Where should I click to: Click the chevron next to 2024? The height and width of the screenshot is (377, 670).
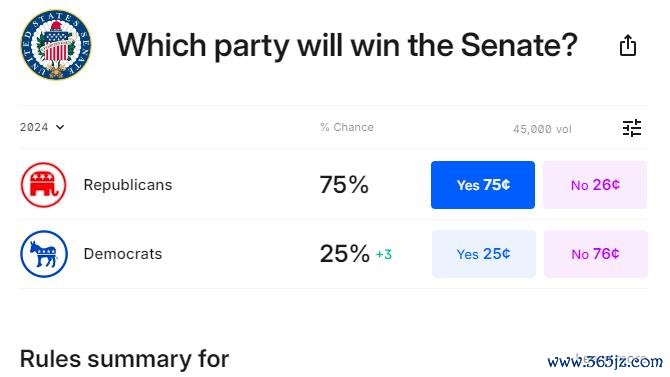pyautogui.click(x=60, y=127)
